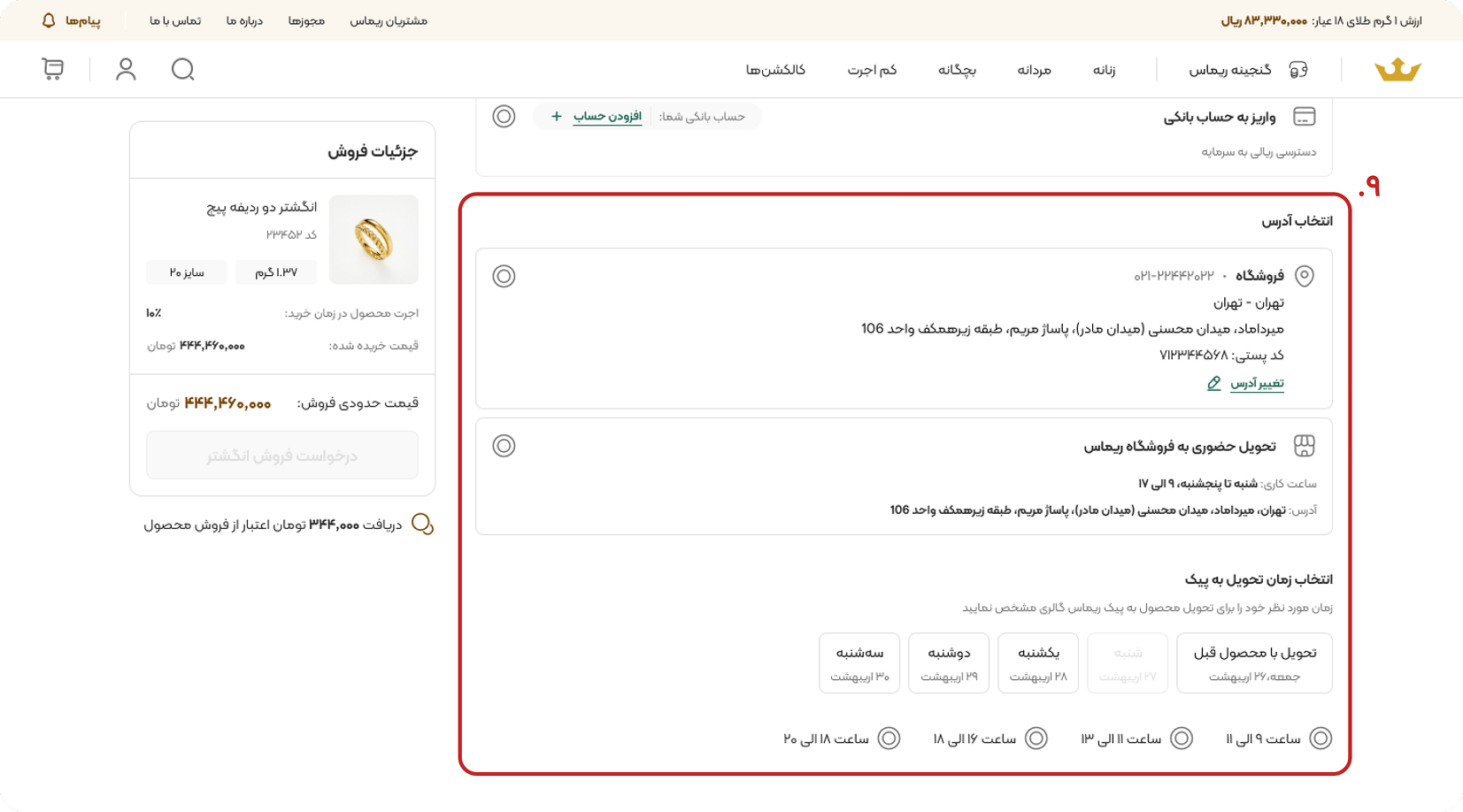Open مجوزها top link

coord(306,20)
